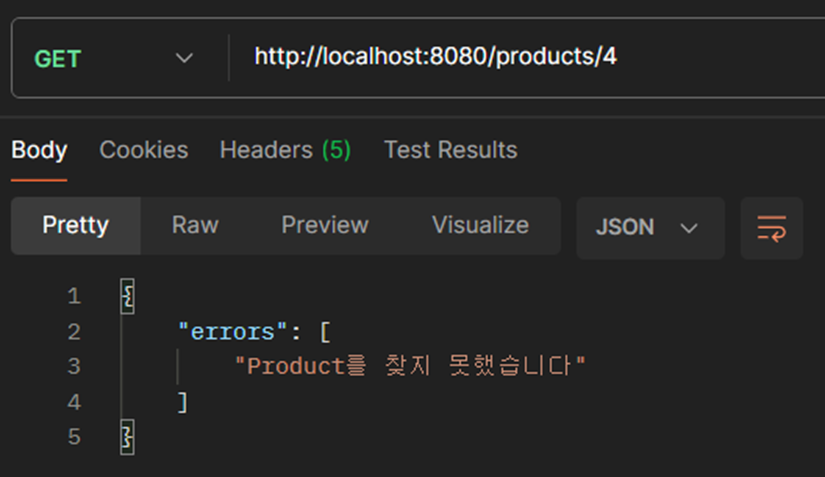Viewport: 825px width, 477px height.
Task: Click the "Product를 찾지 못했습니다" error message
Action: [410, 366]
